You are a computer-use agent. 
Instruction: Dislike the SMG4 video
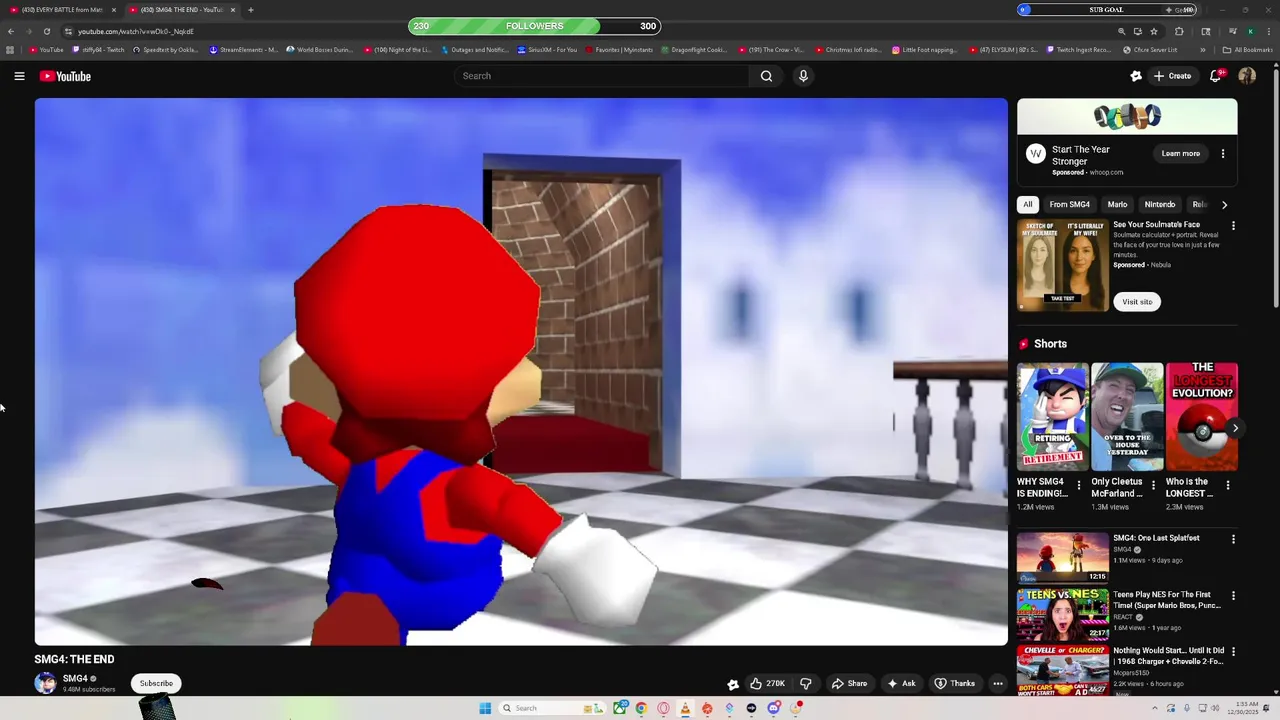click(x=805, y=684)
